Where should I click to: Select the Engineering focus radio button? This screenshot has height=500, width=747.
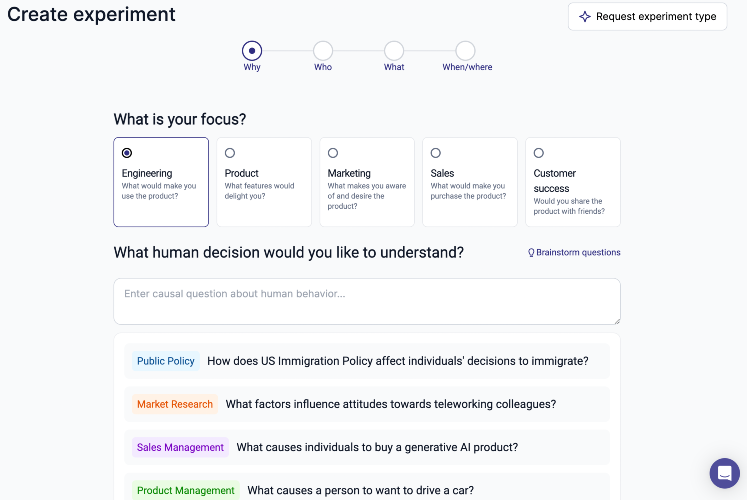pos(127,153)
